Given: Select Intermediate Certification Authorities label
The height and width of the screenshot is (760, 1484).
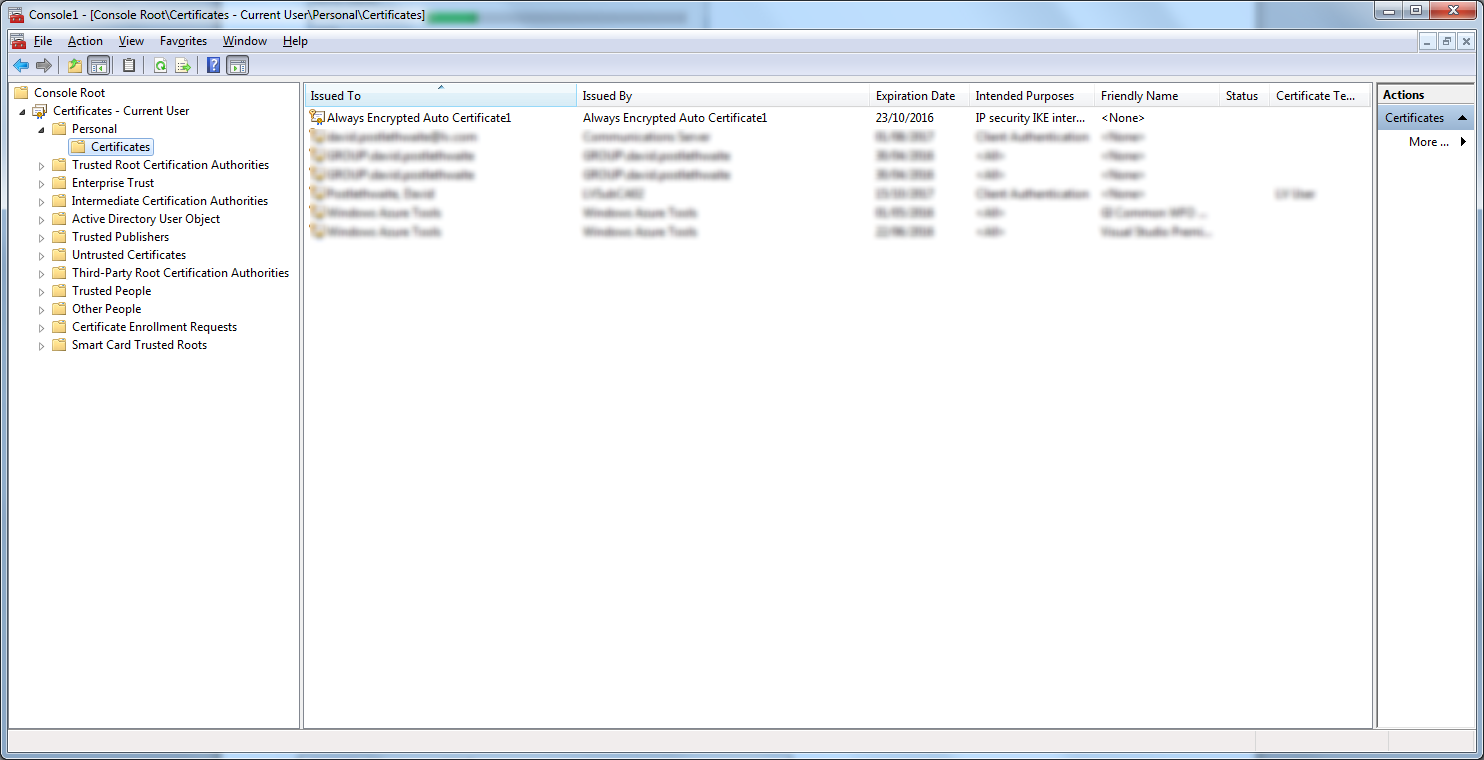Looking at the screenshot, I should point(170,201).
